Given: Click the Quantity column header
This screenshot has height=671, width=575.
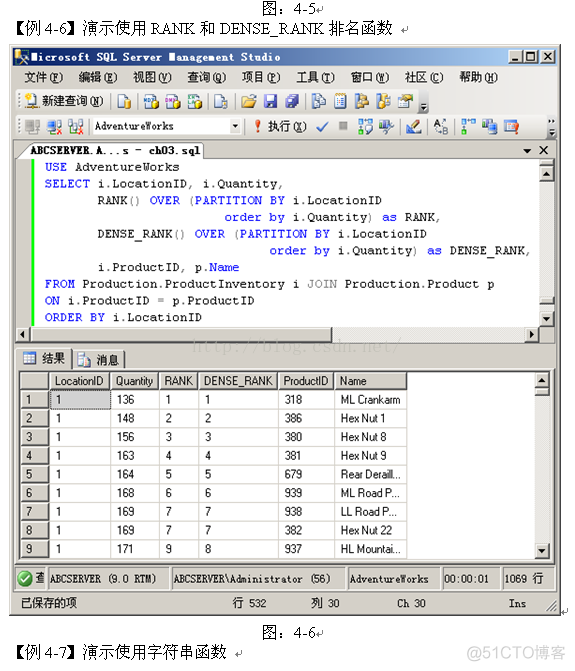Looking at the screenshot, I should click(135, 381).
